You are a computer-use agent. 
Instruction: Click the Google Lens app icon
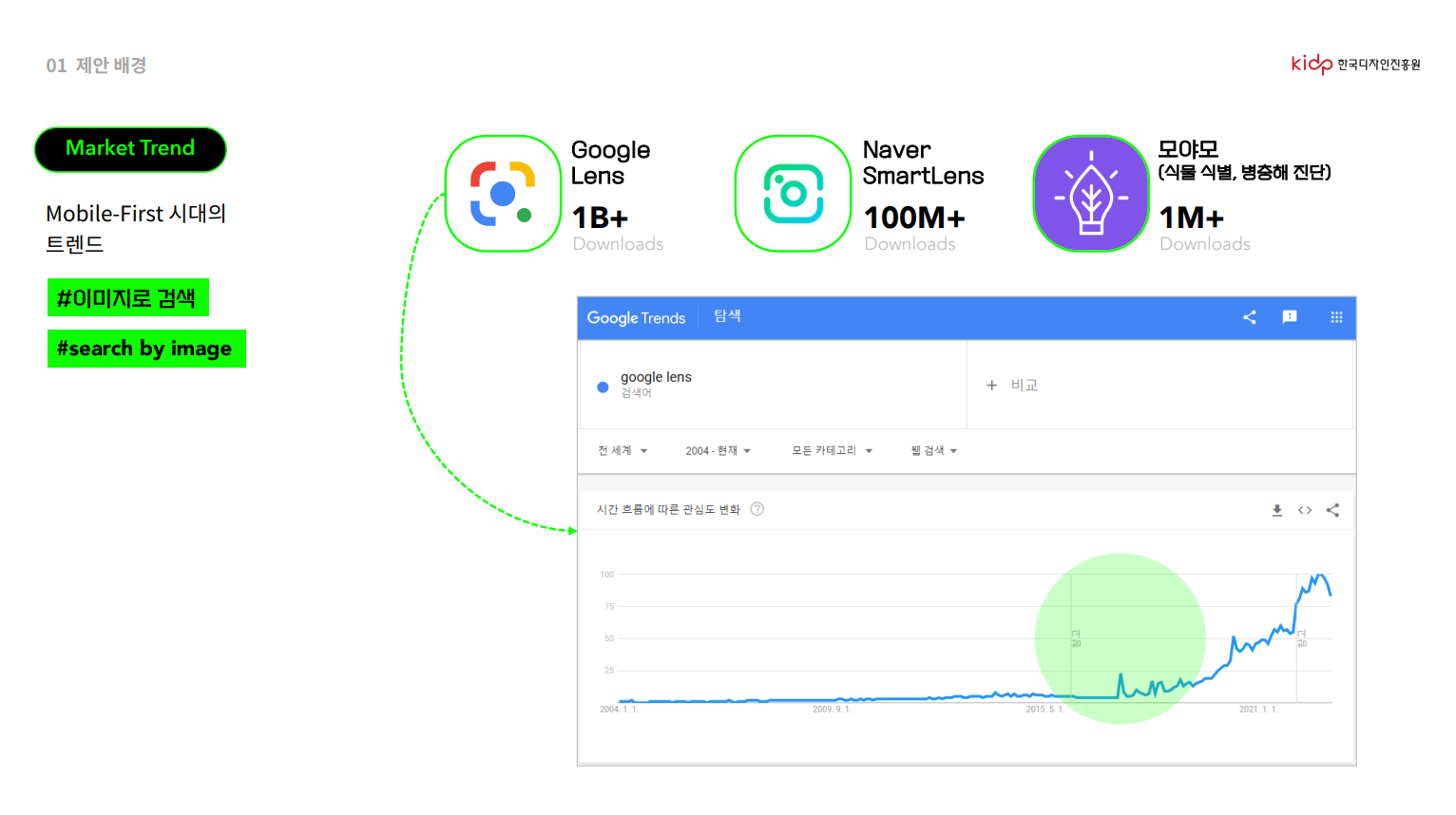coord(503,194)
